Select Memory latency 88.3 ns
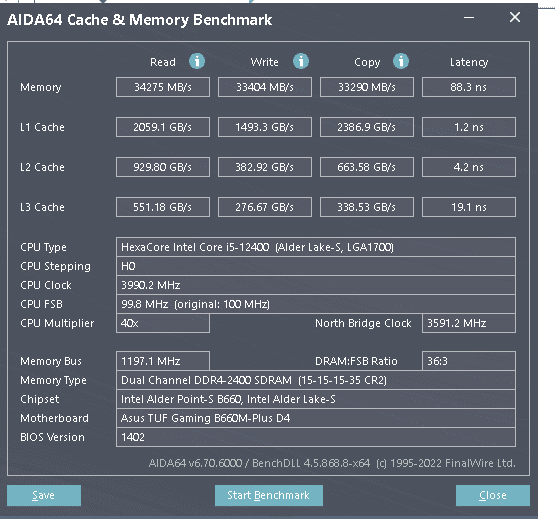The image size is (555, 519). tap(469, 87)
